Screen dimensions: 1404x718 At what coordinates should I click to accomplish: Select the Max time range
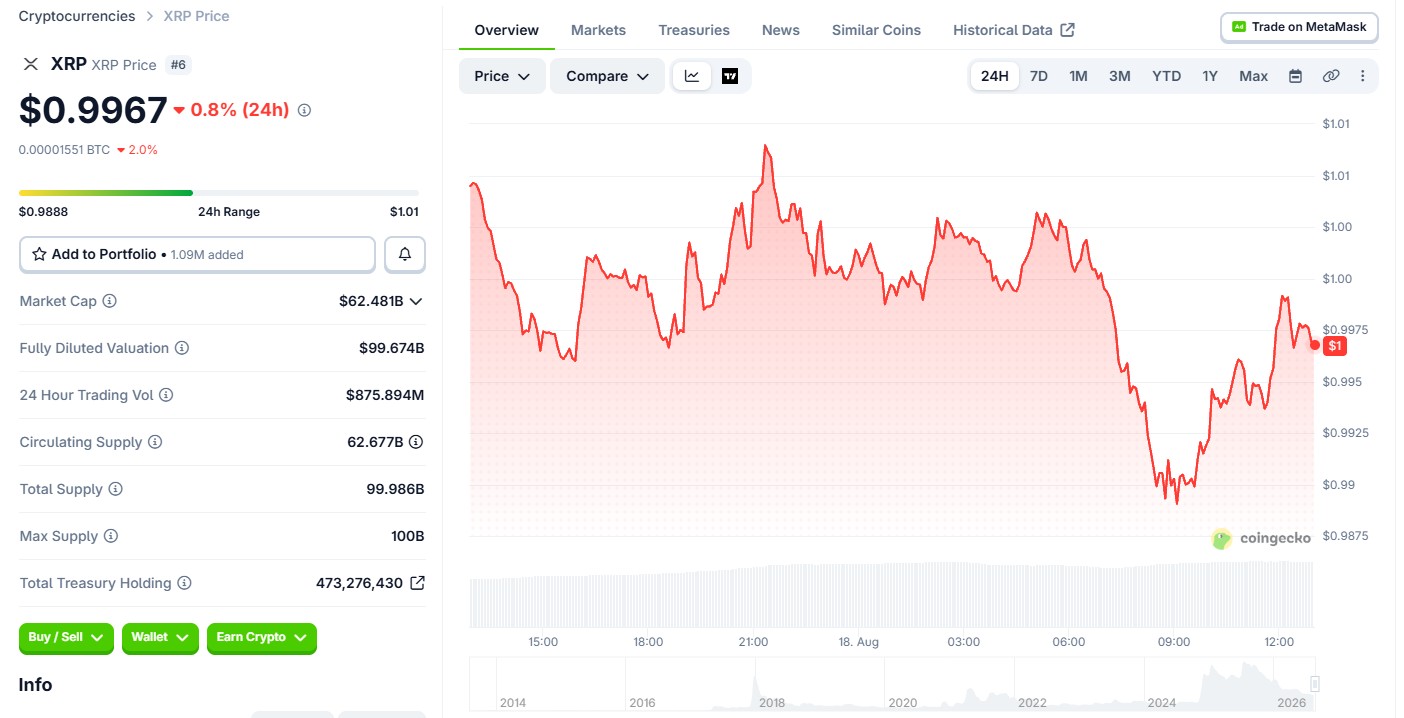click(1253, 76)
